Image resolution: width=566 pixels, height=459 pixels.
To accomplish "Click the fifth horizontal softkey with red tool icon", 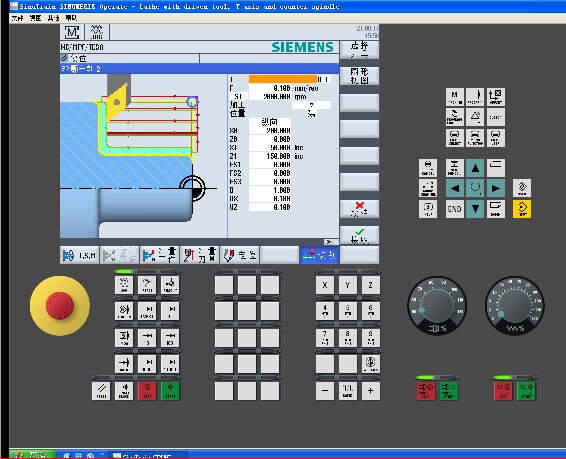I will point(239,255).
